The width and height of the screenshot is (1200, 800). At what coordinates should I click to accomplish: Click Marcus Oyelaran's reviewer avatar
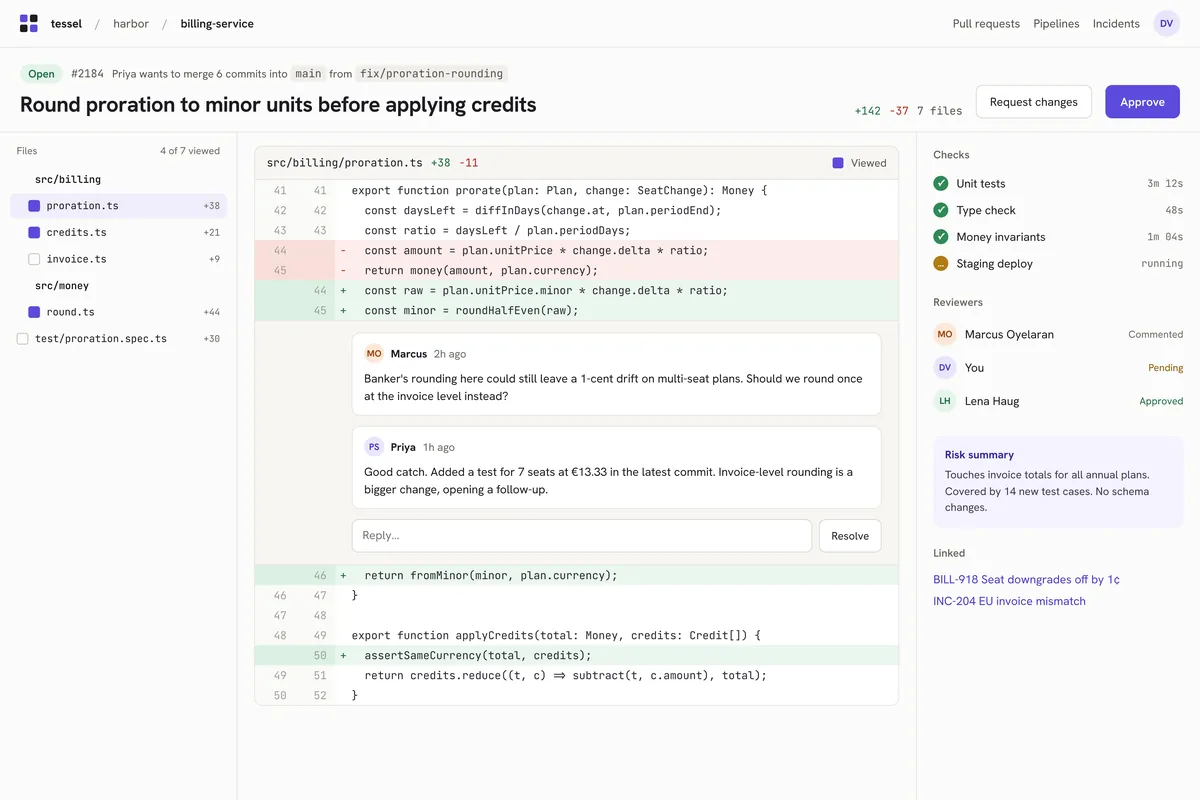[x=944, y=334]
